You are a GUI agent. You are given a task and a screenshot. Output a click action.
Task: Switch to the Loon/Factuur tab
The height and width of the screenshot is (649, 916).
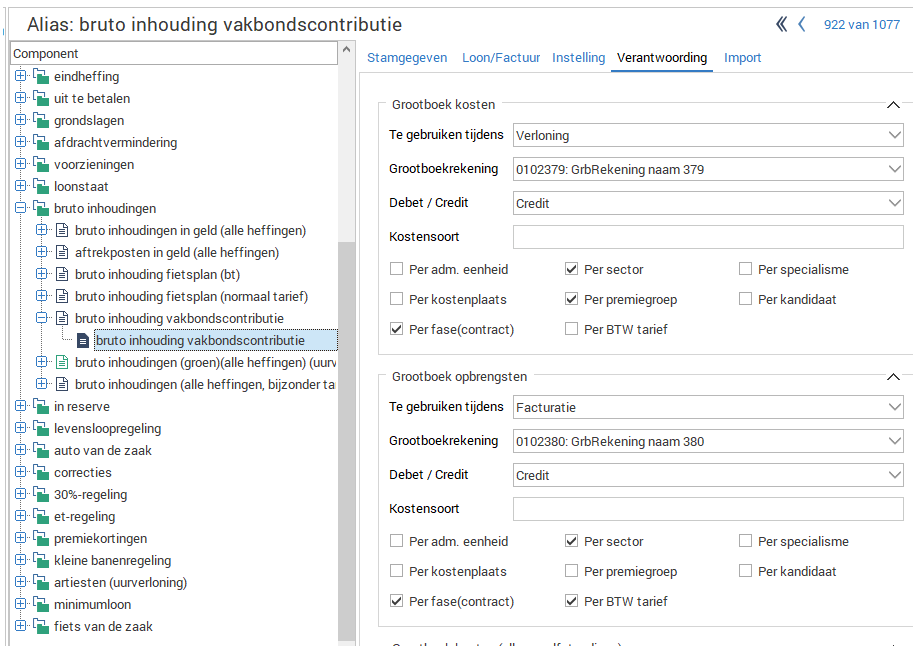click(500, 58)
